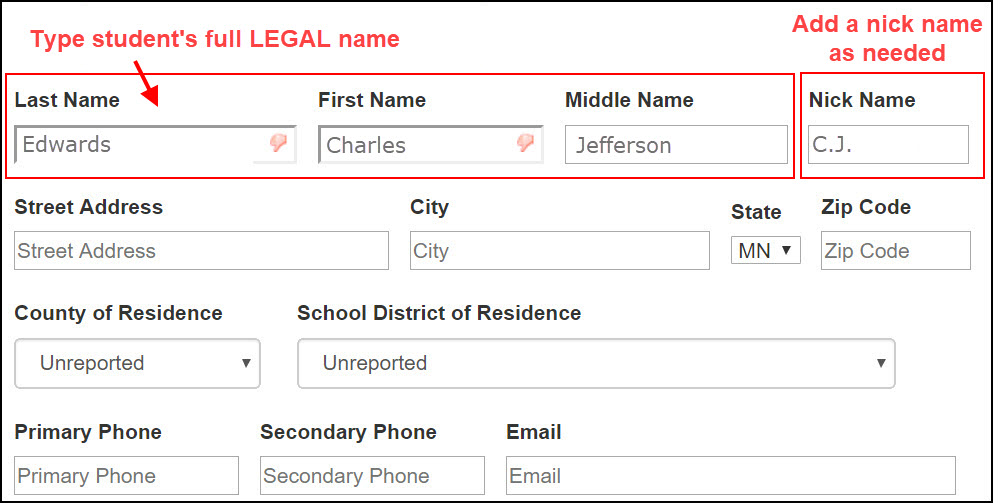Image resolution: width=1002 pixels, height=503 pixels.
Task: Click the bold Last Name label
Action: point(67,100)
